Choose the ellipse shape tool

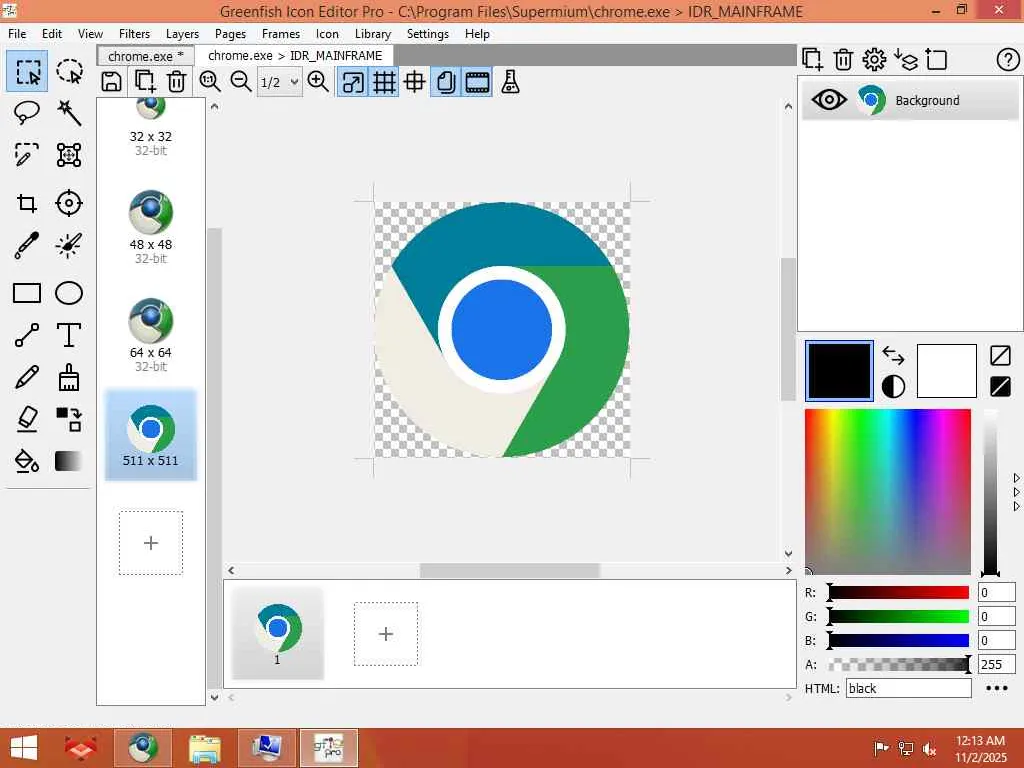pyautogui.click(x=69, y=293)
